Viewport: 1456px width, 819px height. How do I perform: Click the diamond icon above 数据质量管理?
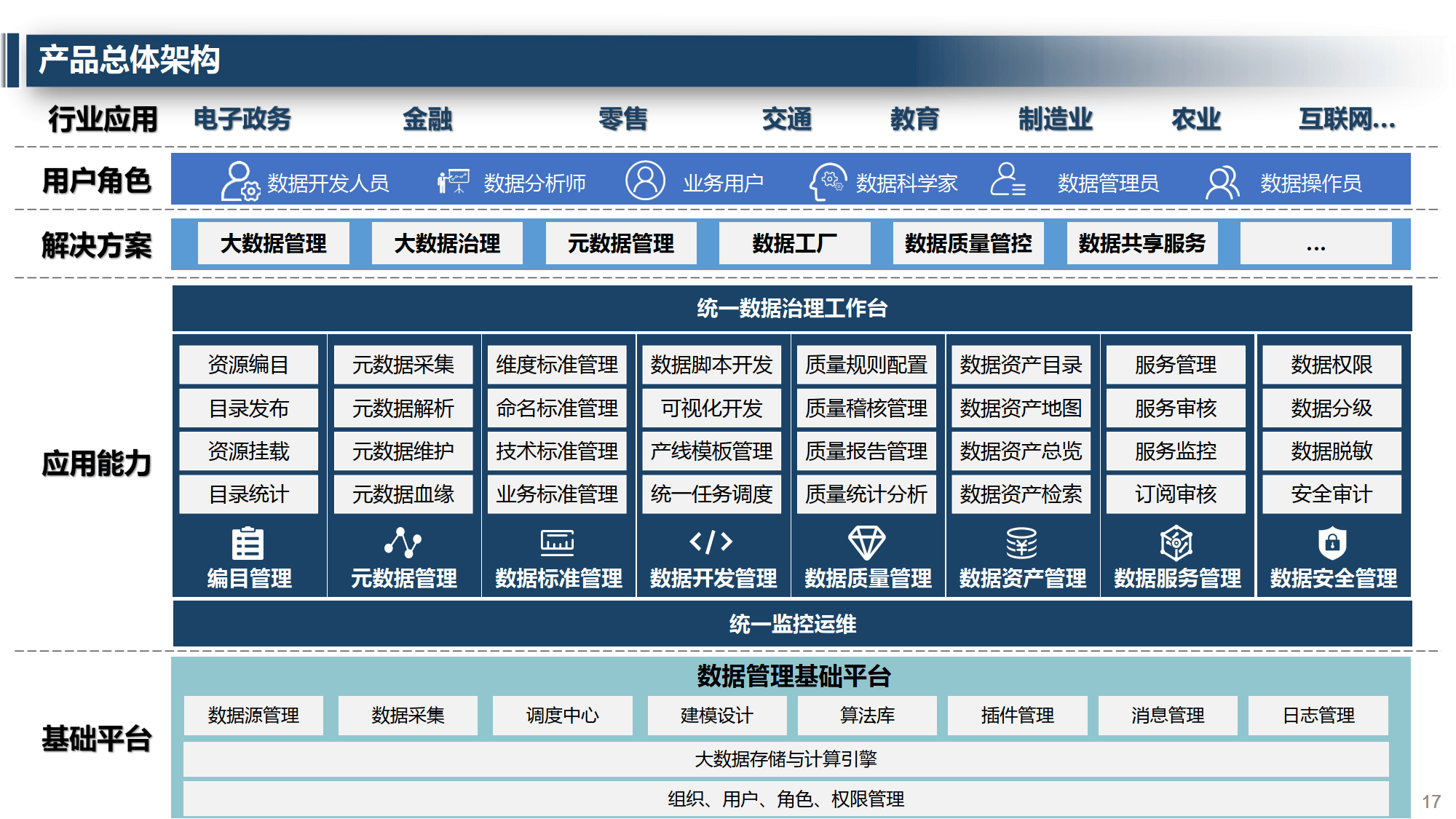(866, 543)
